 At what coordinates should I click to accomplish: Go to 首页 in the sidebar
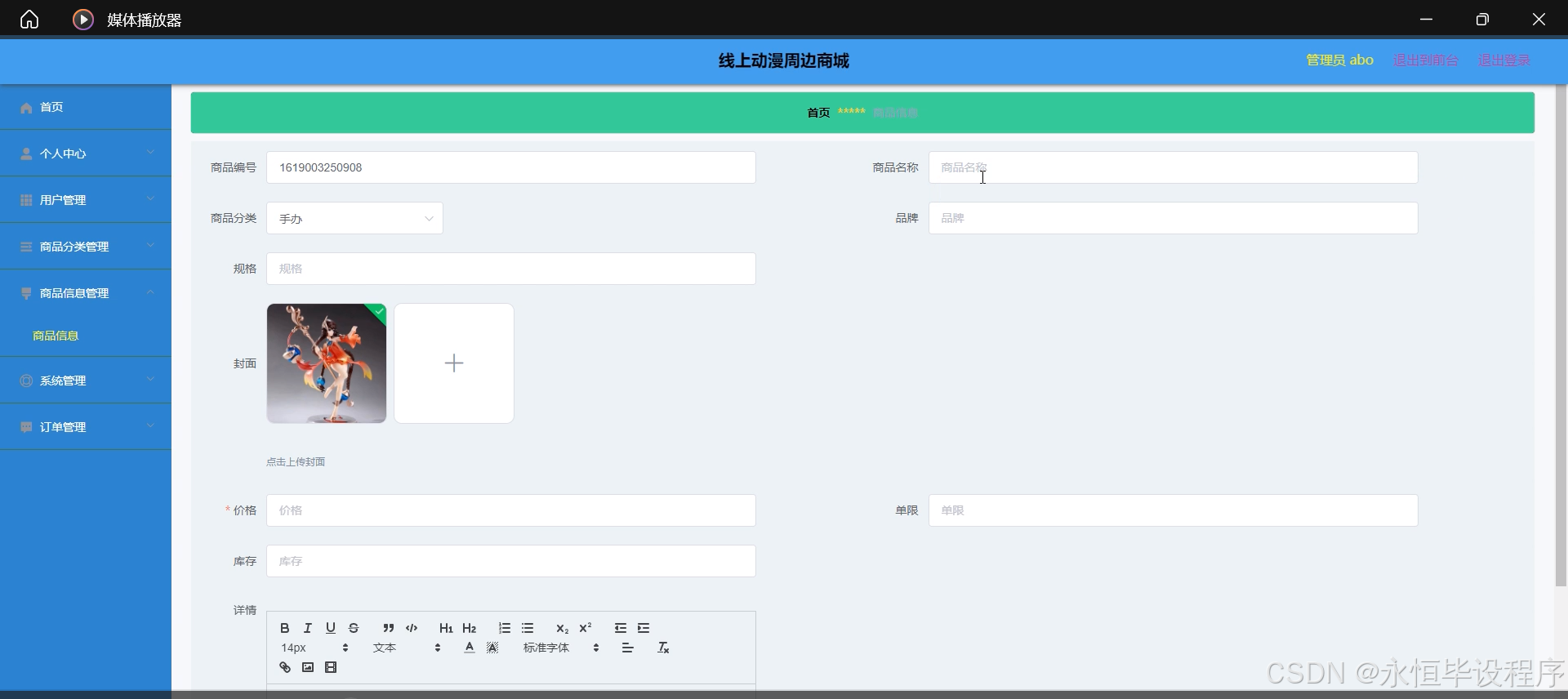pos(86,107)
